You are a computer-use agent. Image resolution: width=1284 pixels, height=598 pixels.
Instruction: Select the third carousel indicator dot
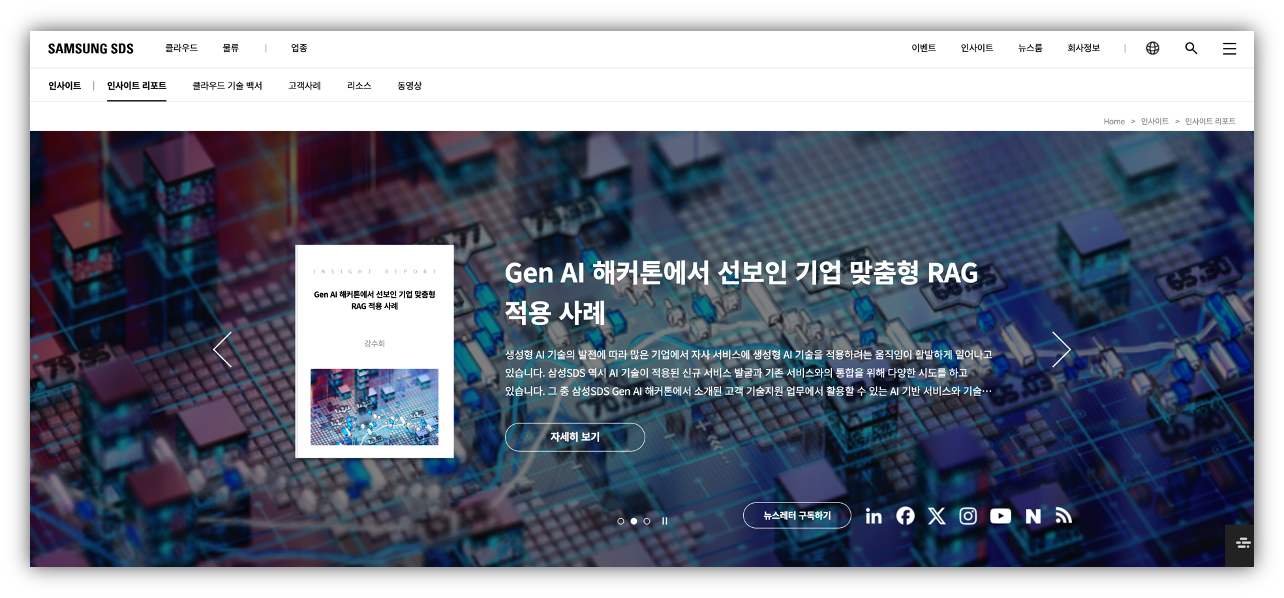[647, 521]
